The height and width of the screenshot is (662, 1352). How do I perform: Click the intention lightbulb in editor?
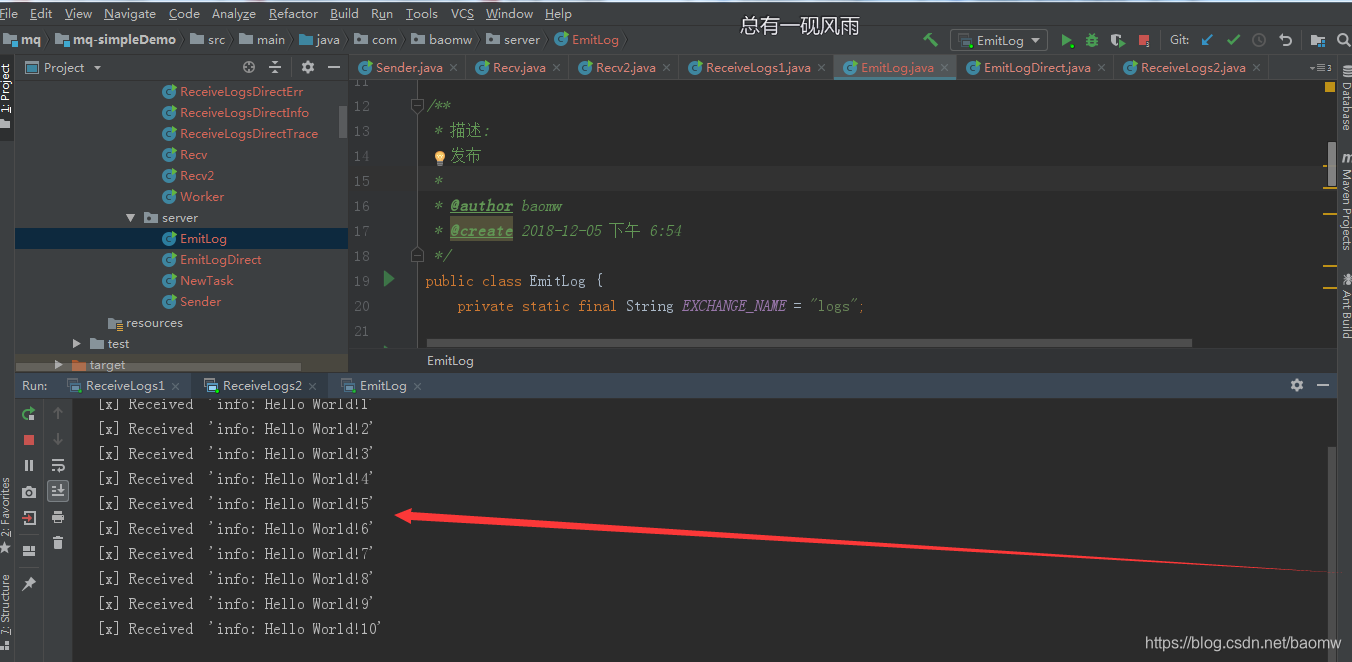[x=439, y=157]
